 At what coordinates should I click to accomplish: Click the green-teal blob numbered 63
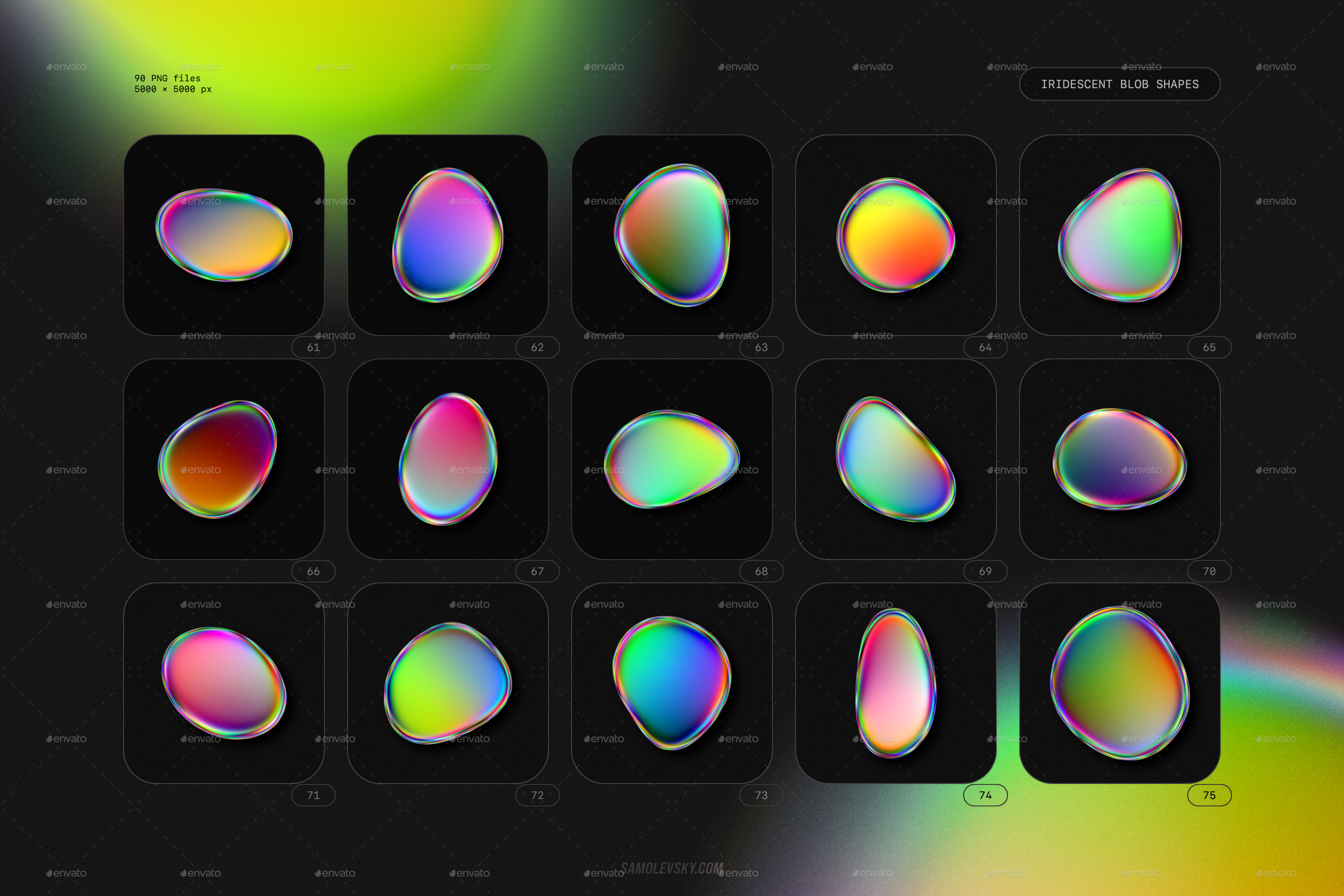click(x=672, y=235)
